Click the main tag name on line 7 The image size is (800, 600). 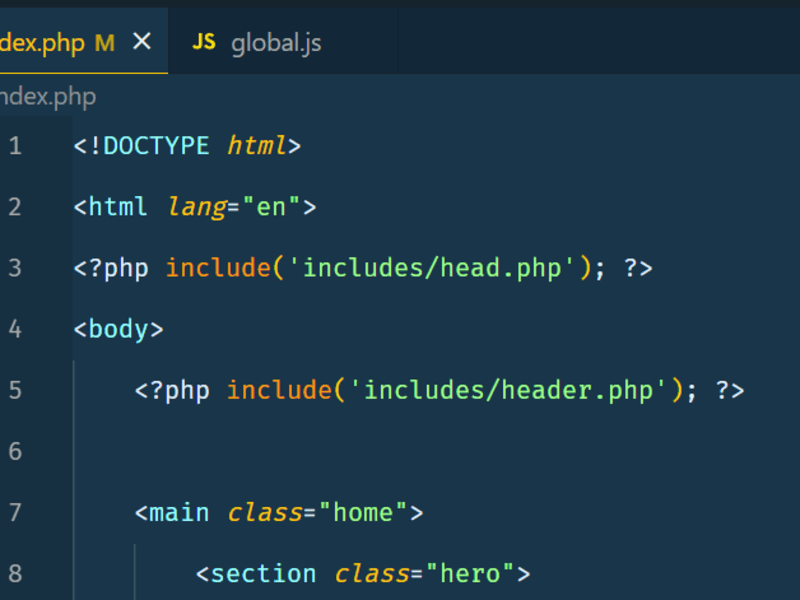pyautogui.click(x=179, y=513)
